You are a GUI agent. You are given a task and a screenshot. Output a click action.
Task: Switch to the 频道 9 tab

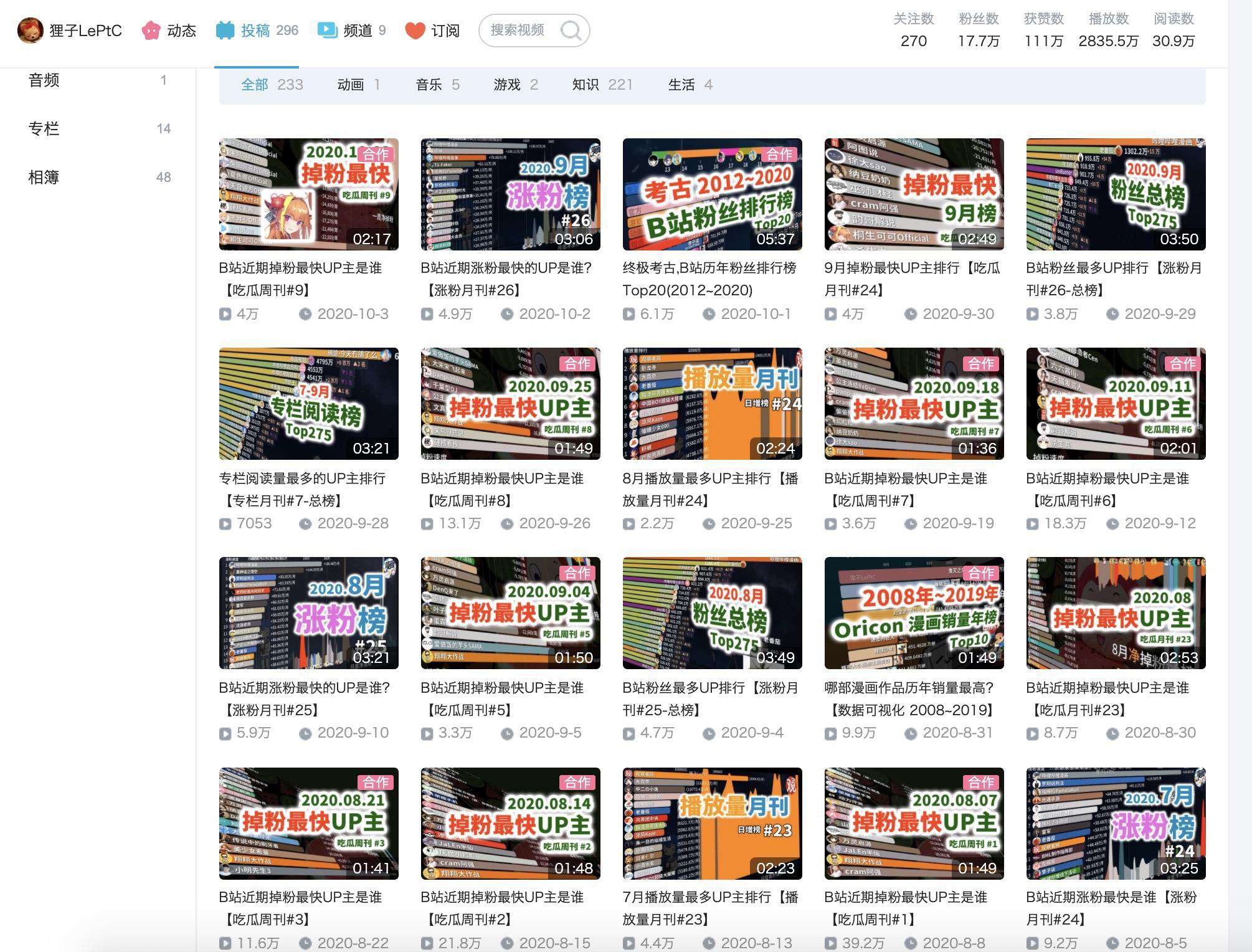pos(352,31)
